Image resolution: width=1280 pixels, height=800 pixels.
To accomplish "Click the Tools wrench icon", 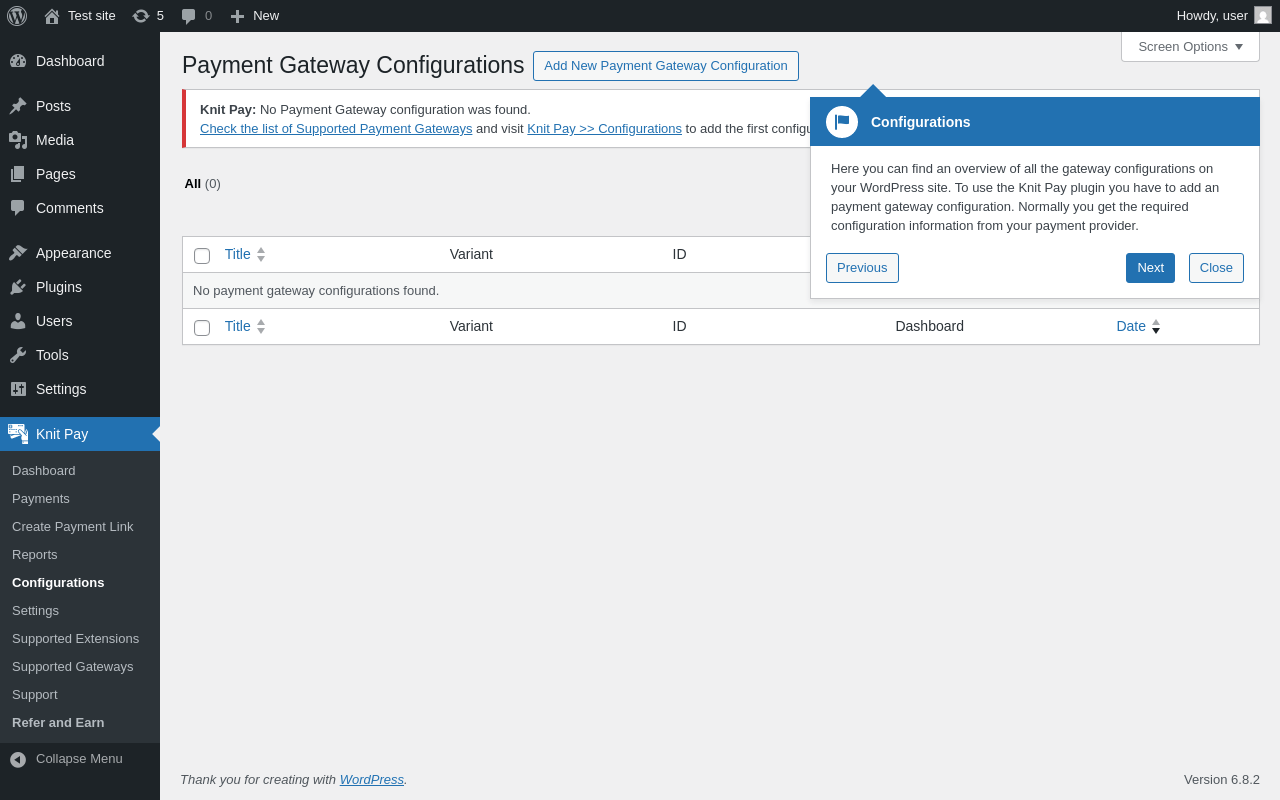I will coord(18,355).
